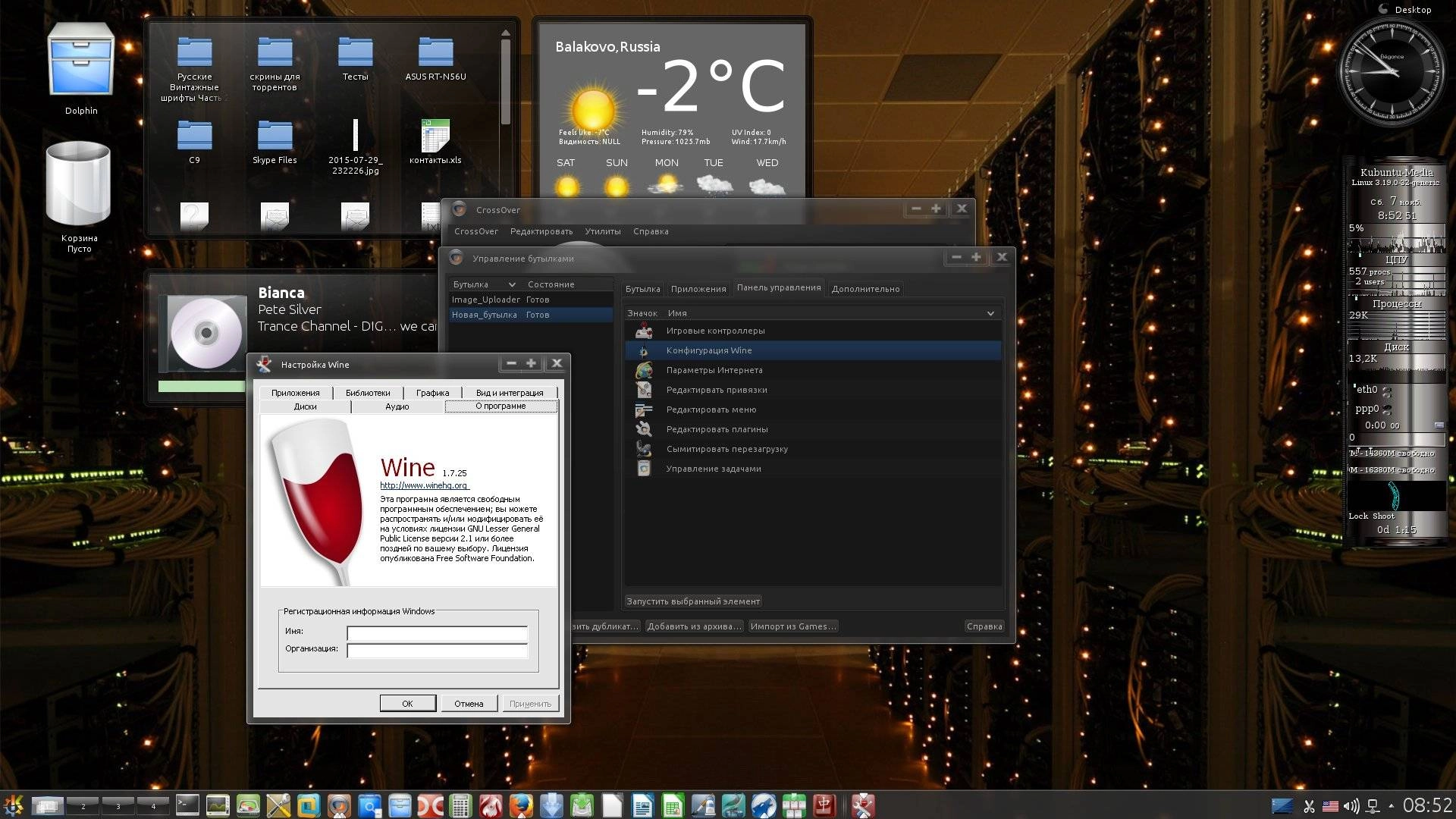Viewport: 1456px width, 819px height.
Task: Click the Управление задачами icon
Action: (644, 469)
